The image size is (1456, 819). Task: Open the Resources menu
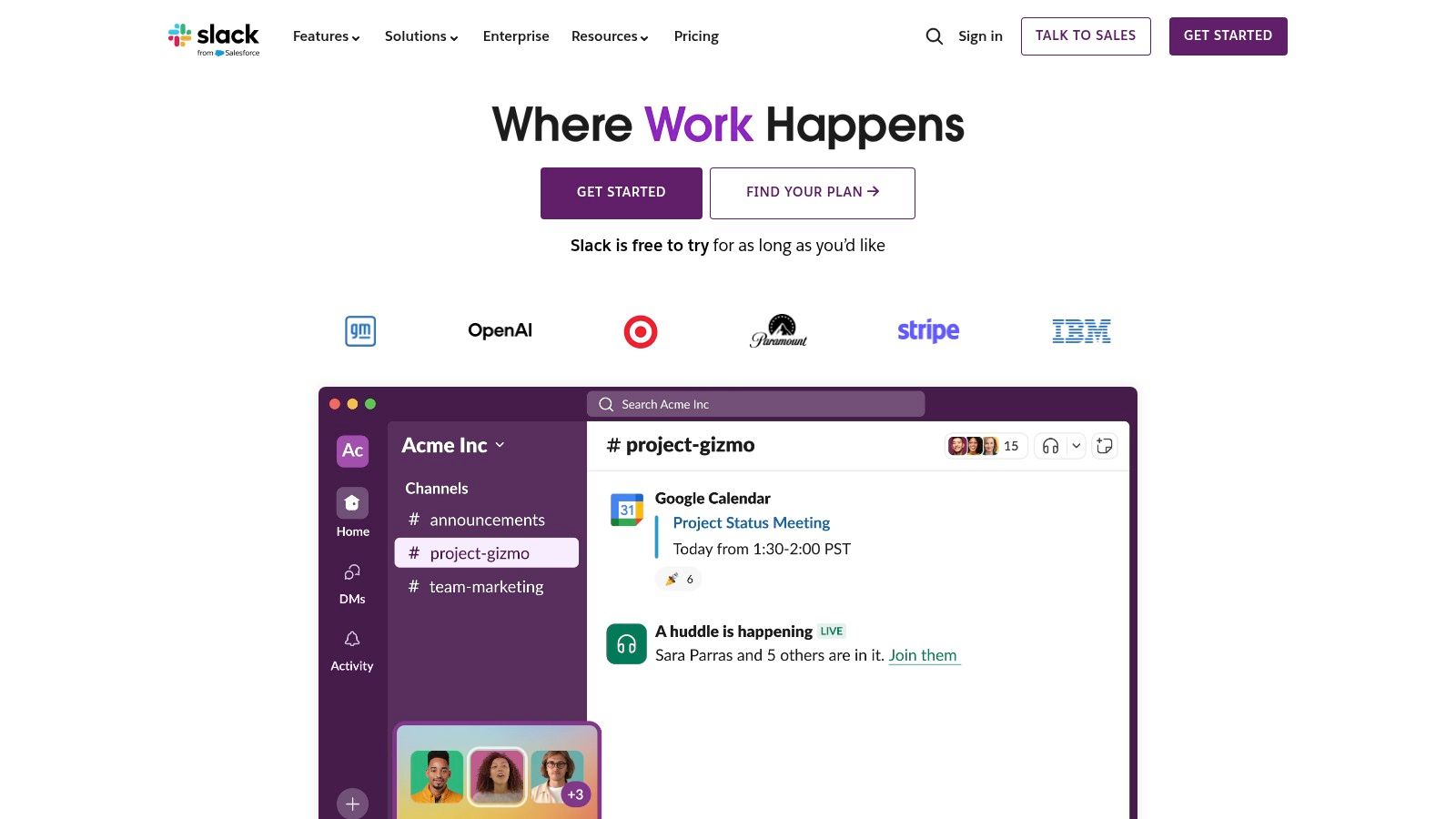[609, 36]
